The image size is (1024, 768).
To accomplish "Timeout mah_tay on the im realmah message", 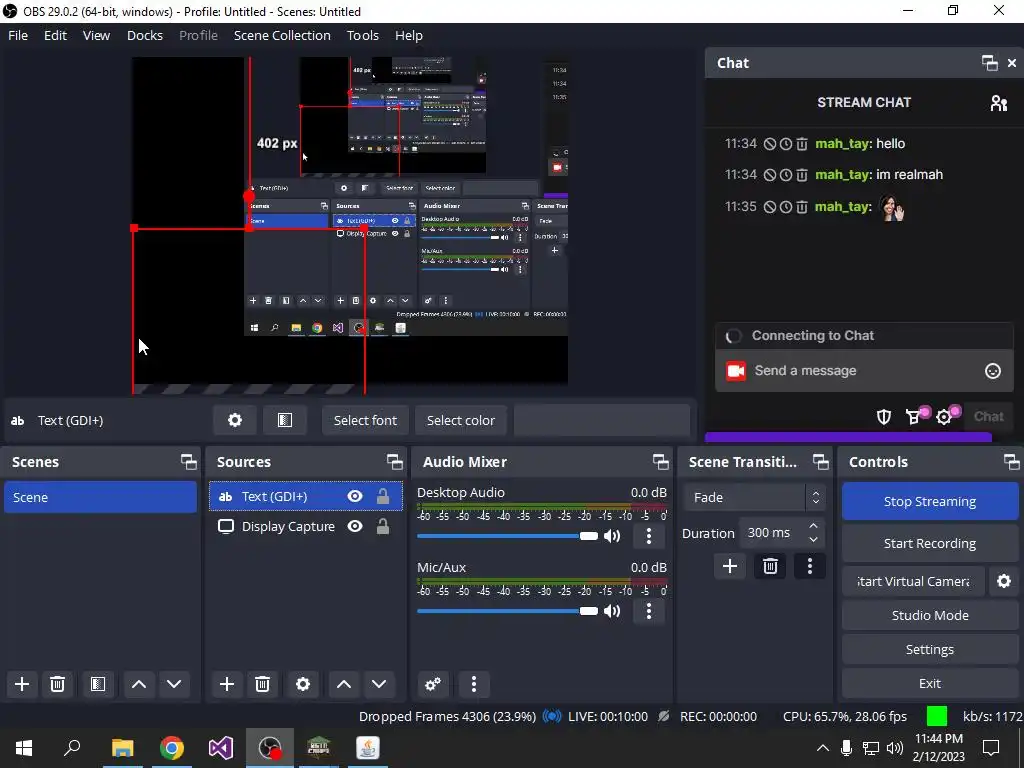I will [786, 175].
